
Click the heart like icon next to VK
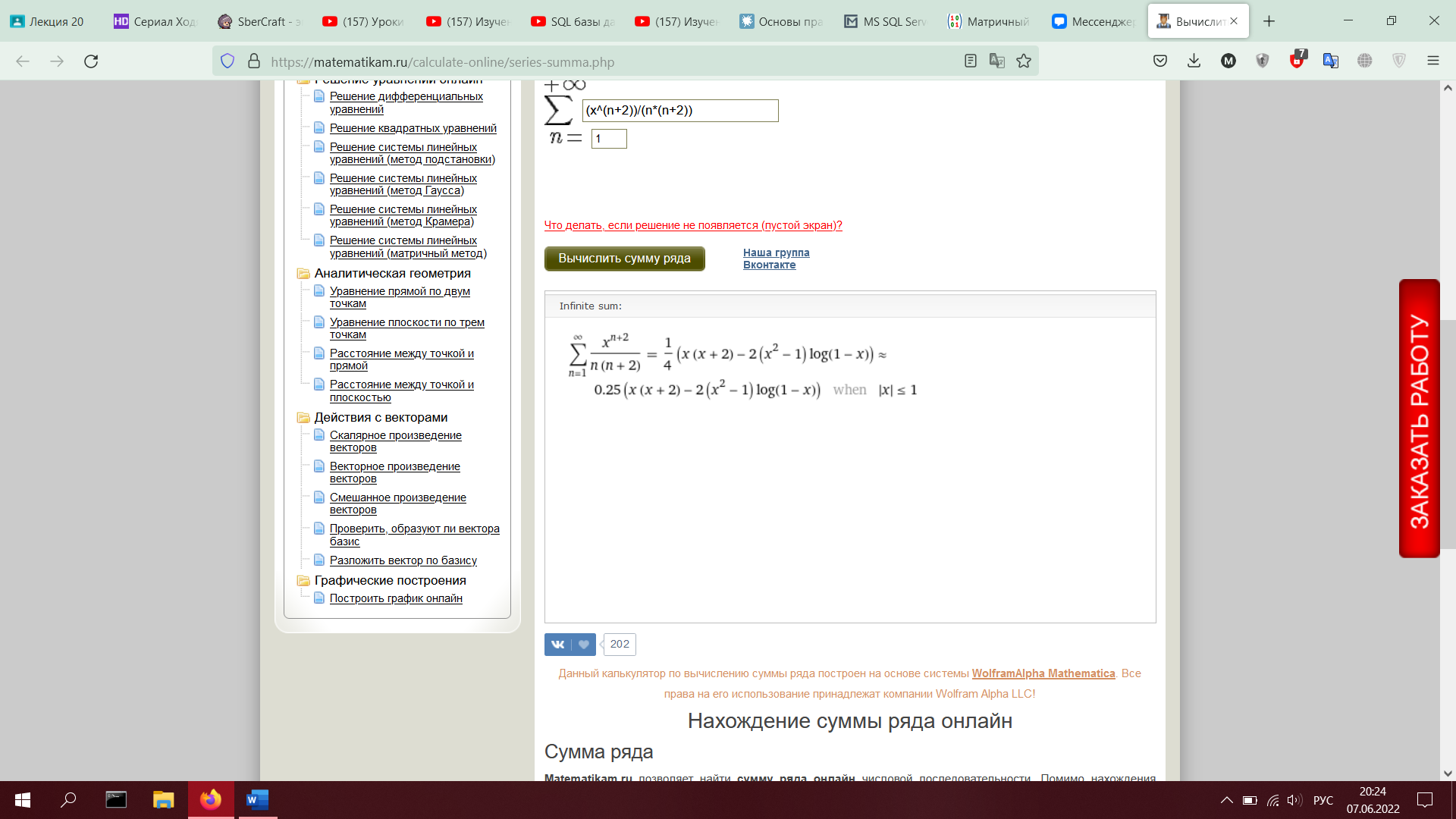[583, 645]
